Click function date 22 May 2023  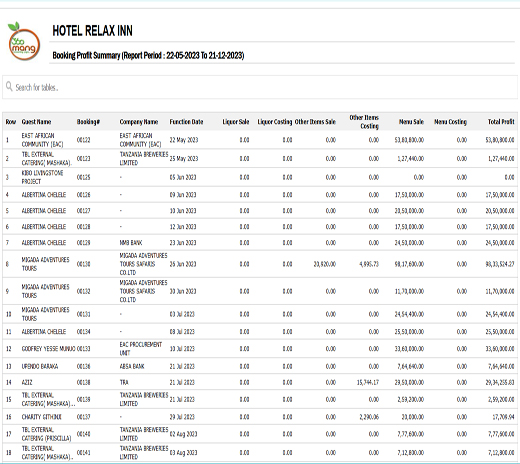click(184, 140)
